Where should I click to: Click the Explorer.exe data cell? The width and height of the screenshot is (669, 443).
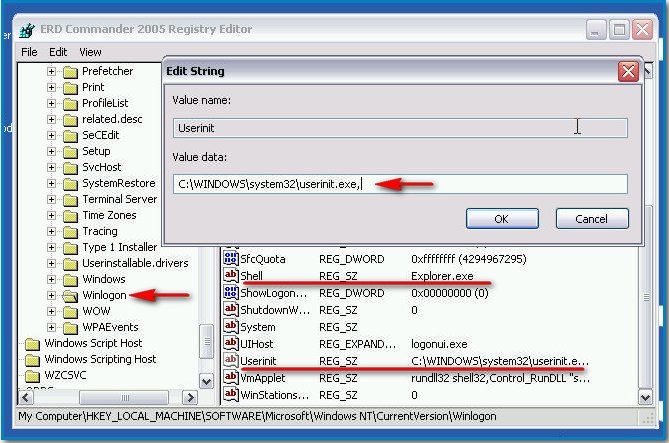click(442, 276)
